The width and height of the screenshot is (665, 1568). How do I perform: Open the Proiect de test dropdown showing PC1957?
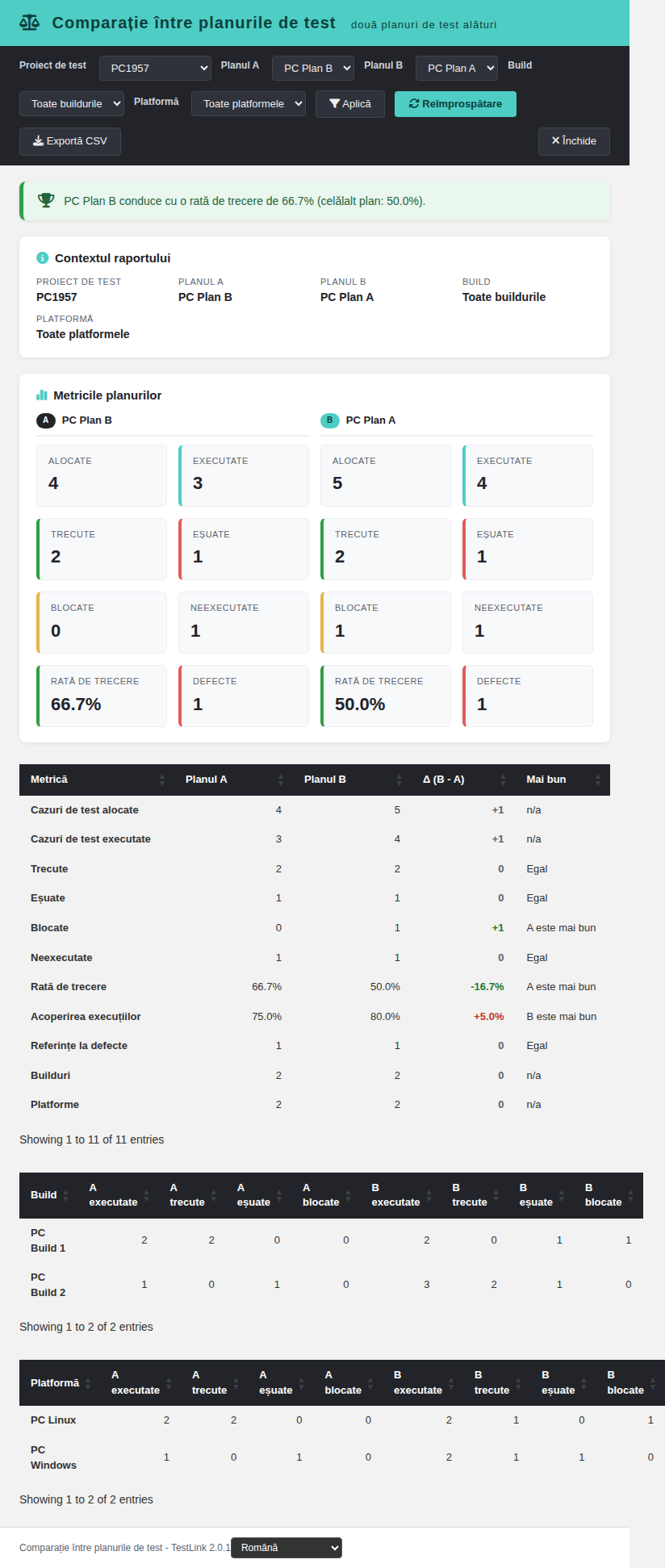tap(156, 69)
